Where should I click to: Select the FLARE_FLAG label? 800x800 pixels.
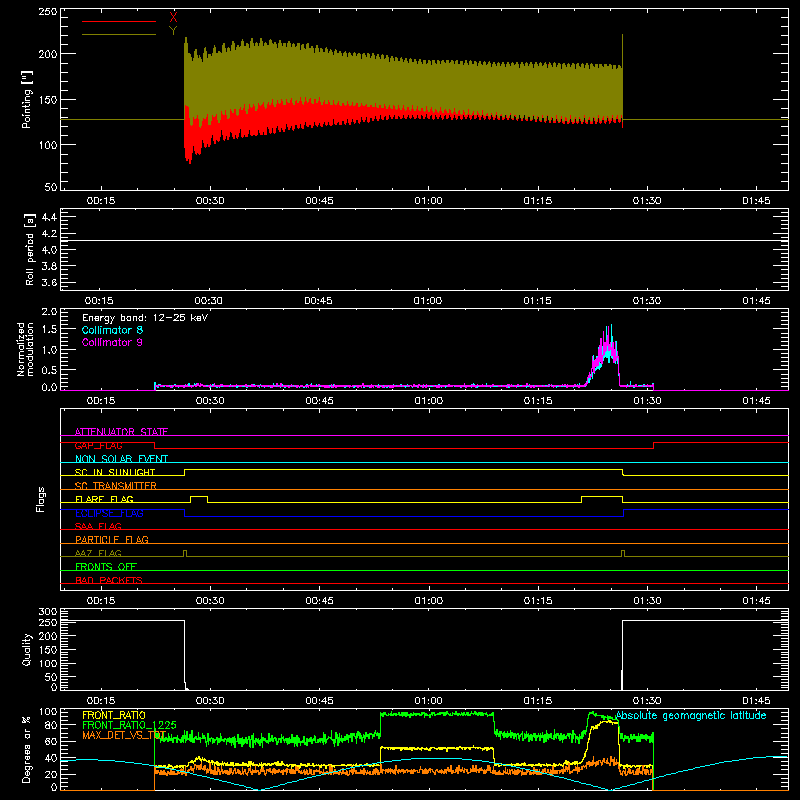(104, 499)
